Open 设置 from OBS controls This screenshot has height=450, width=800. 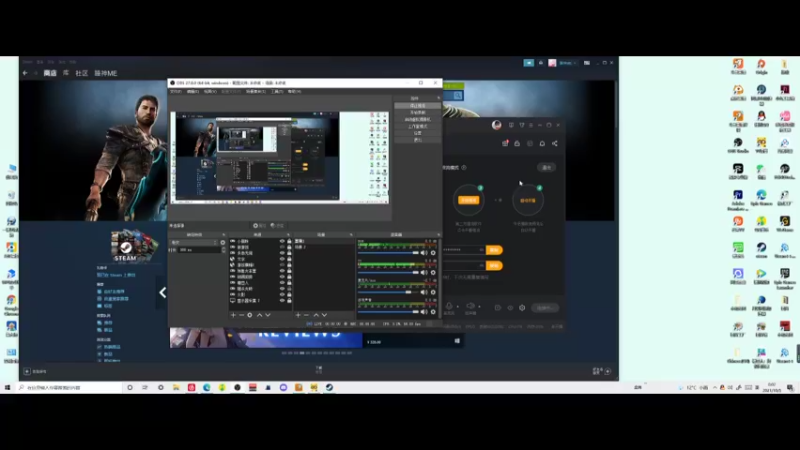coord(417,133)
